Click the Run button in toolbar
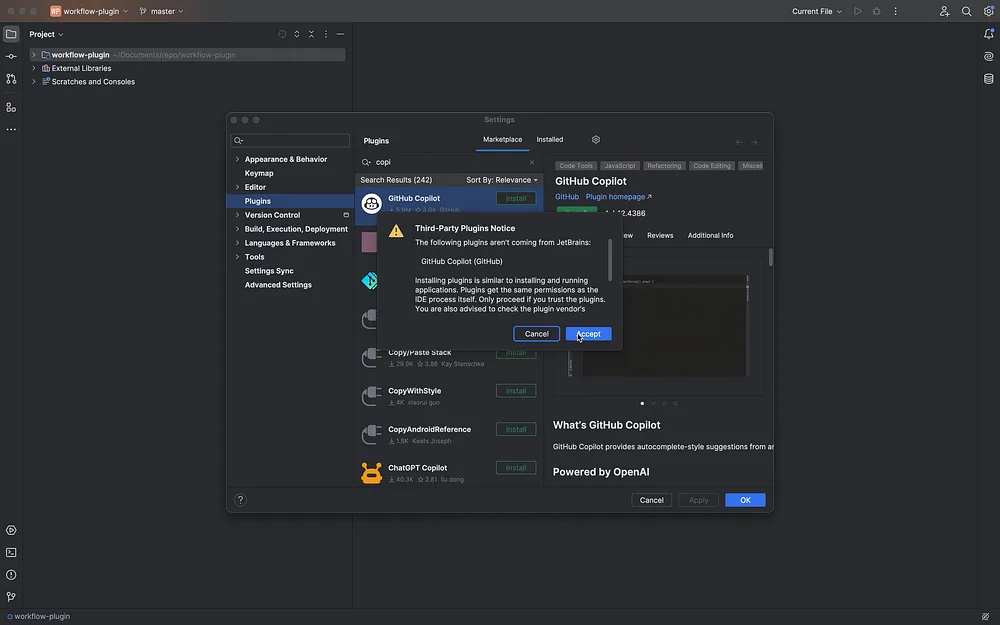The width and height of the screenshot is (1000, 625). (x=858, y=11)
